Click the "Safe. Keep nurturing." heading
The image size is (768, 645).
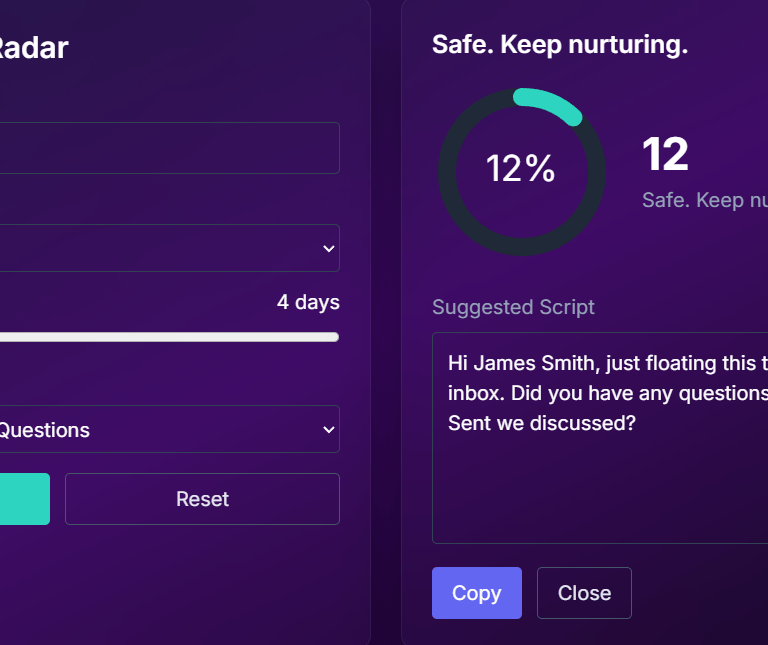point(560,45)
